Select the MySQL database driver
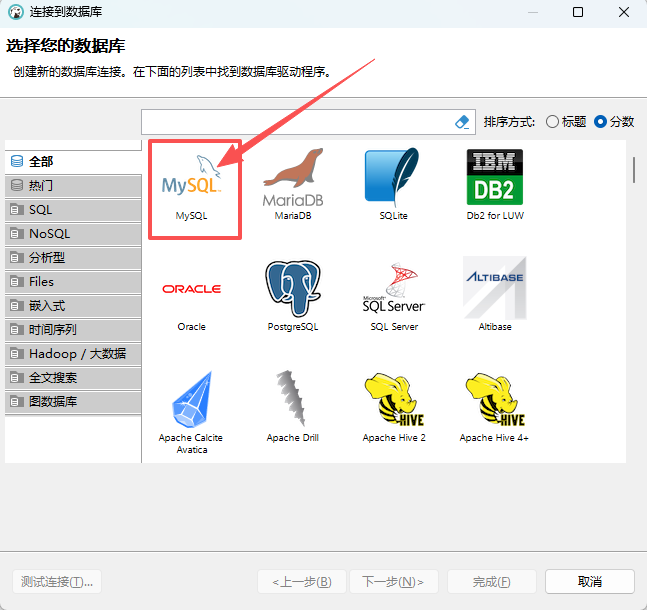This screenshot has width=647, height=610. click(x=191, y=187)
